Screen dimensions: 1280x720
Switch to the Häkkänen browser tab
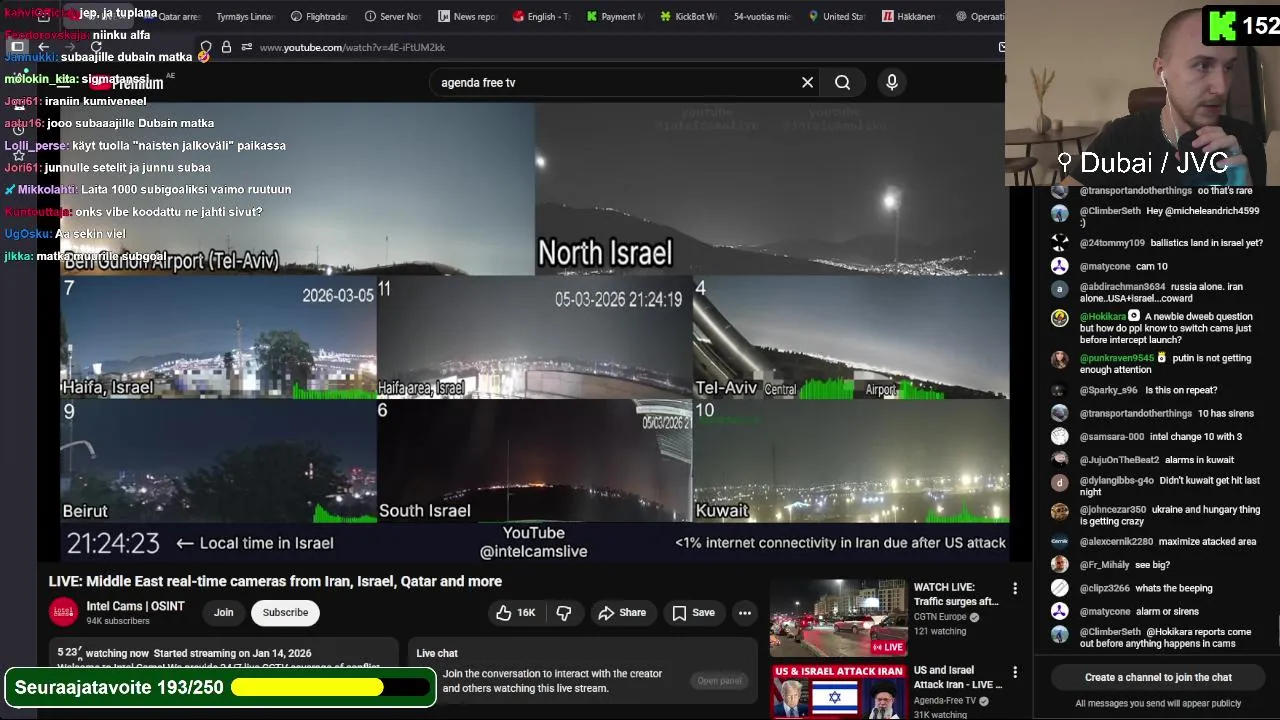click(x=909, y=16)
